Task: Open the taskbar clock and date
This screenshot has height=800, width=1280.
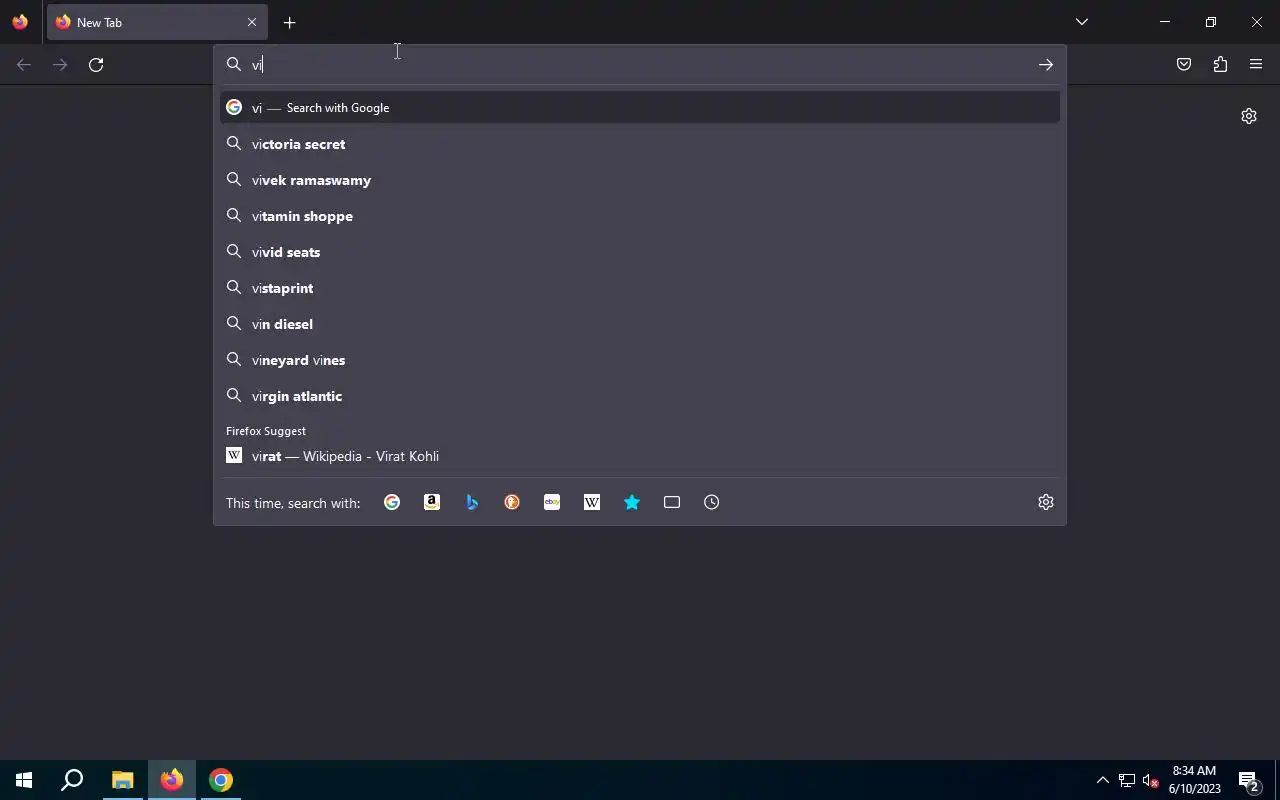Action: 1195,780
